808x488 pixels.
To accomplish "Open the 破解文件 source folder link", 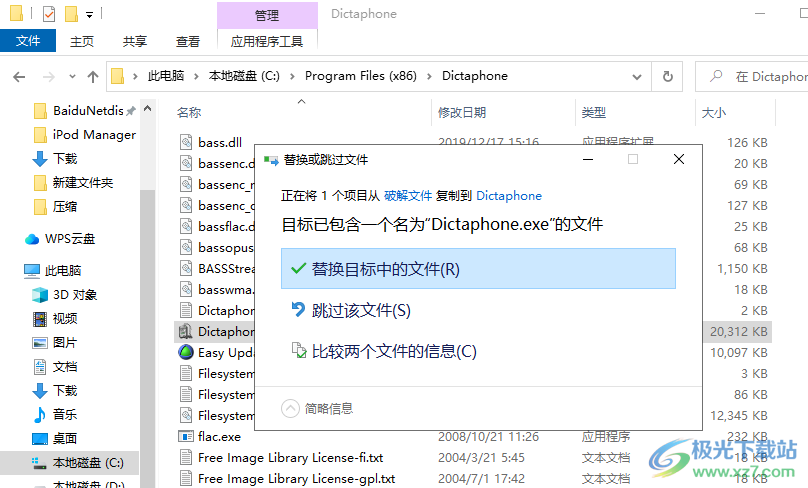I will [x=408, y=196].
